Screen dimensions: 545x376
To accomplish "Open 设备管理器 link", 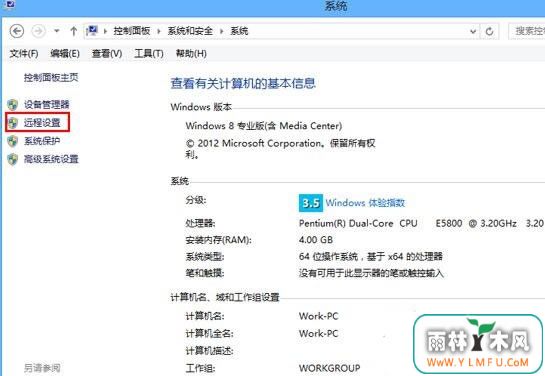I will pos(47,104).
